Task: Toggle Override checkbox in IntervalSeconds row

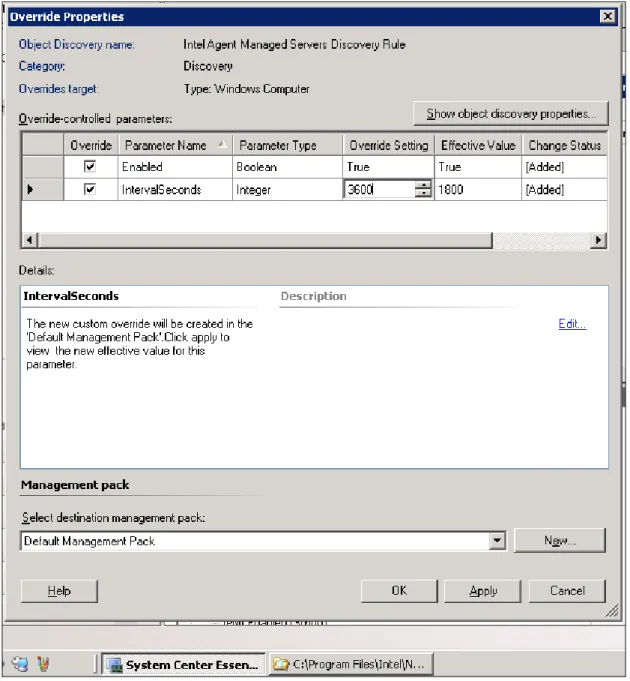Action: pyautogui.click(x=90, y=189)
